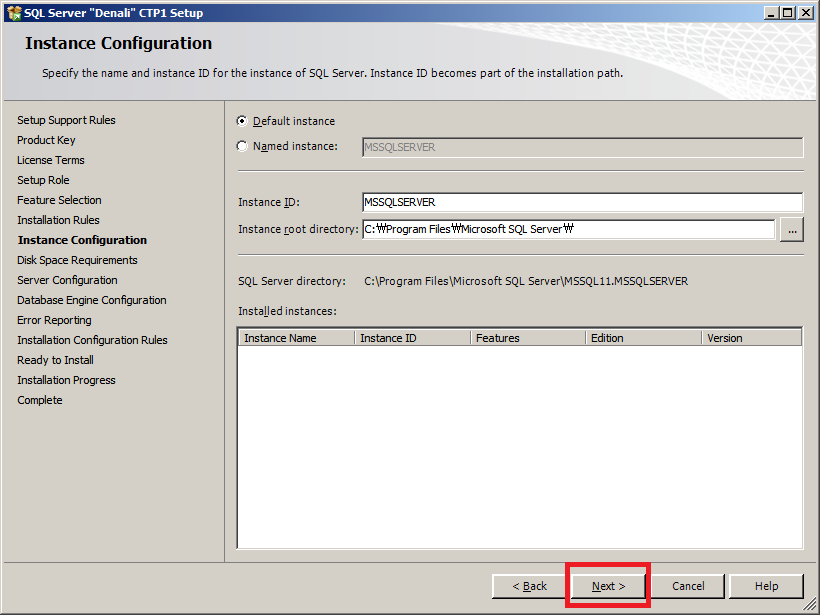Click Instance Configuration step in sidebar

(82, 240)
